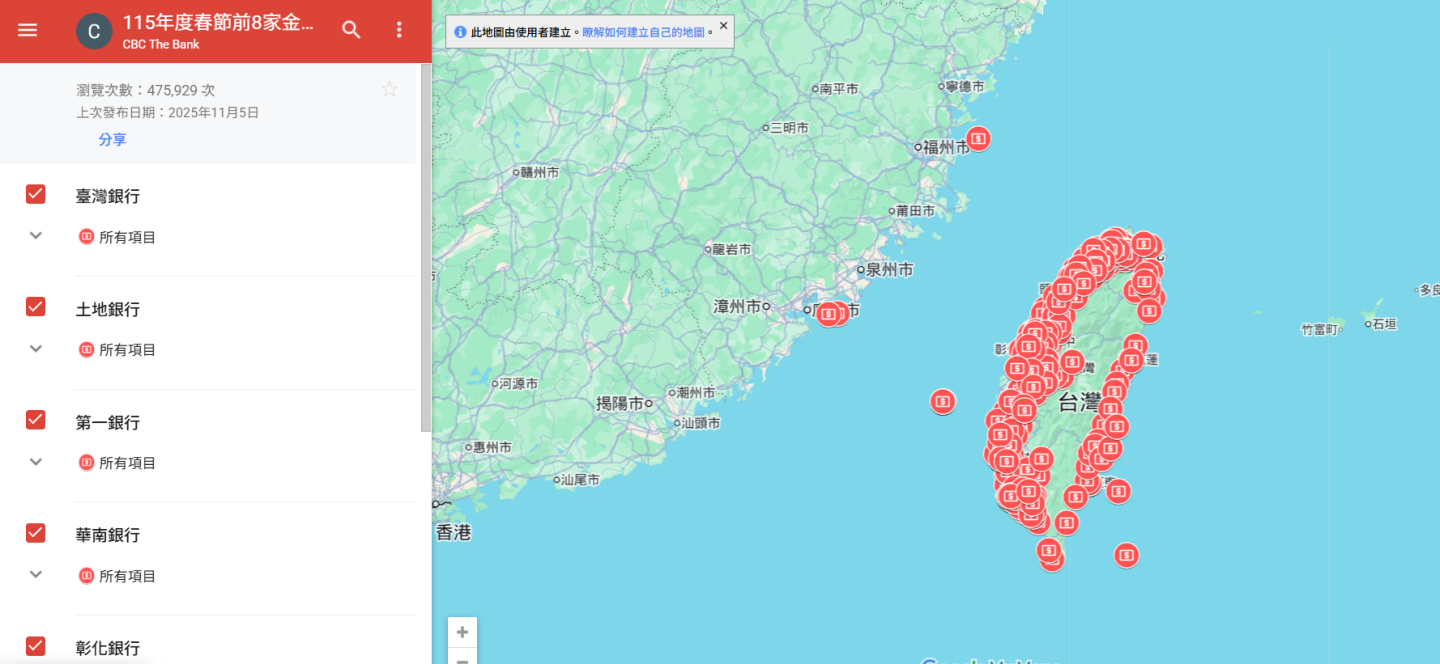
Task: Click the 所有項目 marker icon under 臺灣銀行
Action: click(85, 236)
